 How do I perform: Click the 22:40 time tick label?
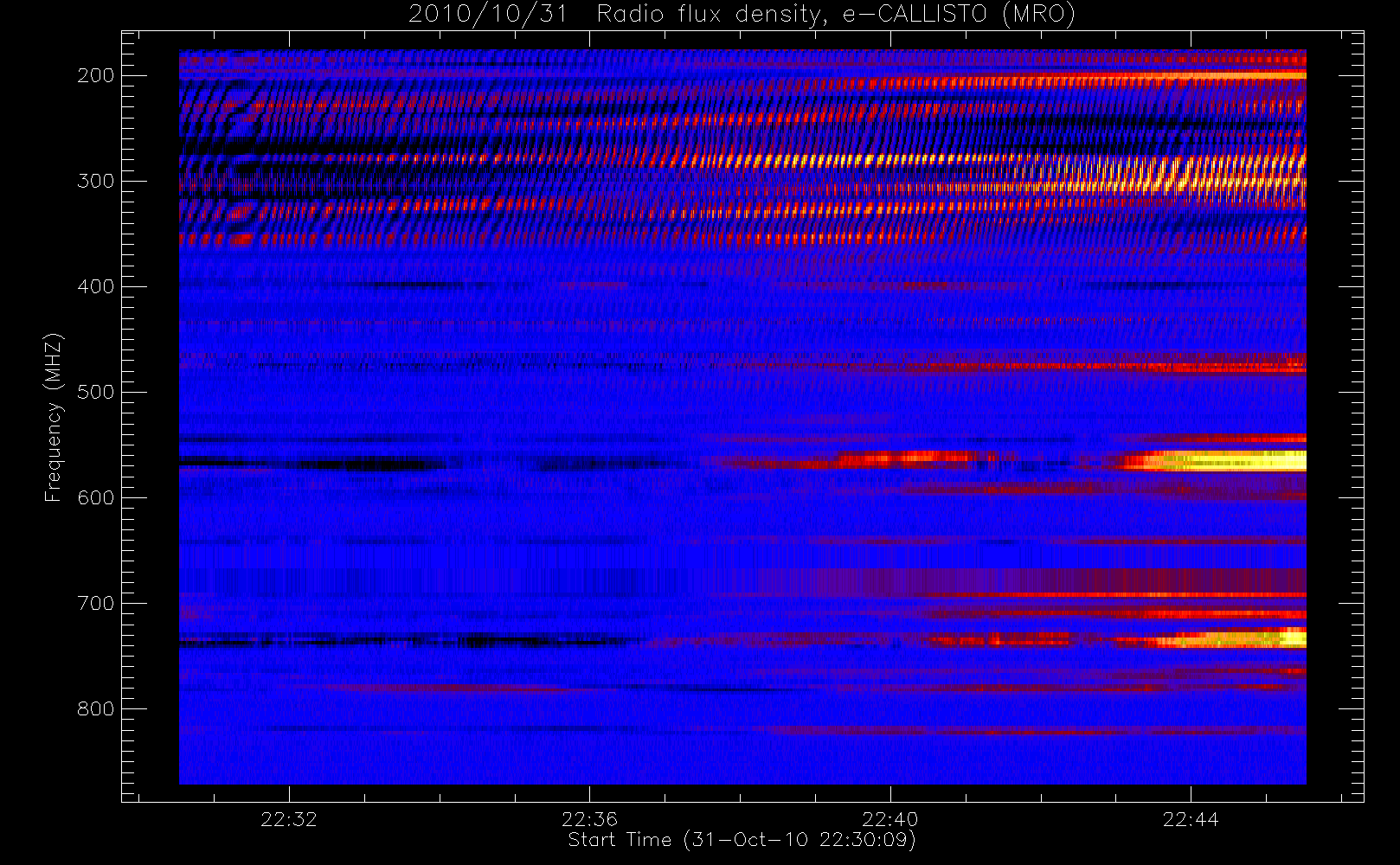[x=889, y=819]
